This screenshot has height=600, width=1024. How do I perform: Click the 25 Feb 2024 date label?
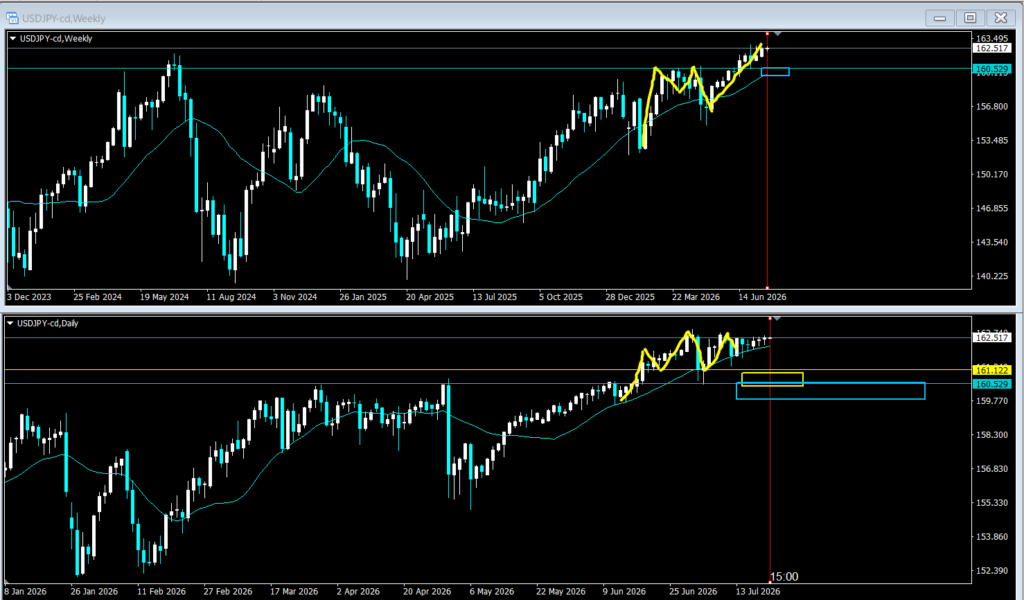(x=97, y=297)
